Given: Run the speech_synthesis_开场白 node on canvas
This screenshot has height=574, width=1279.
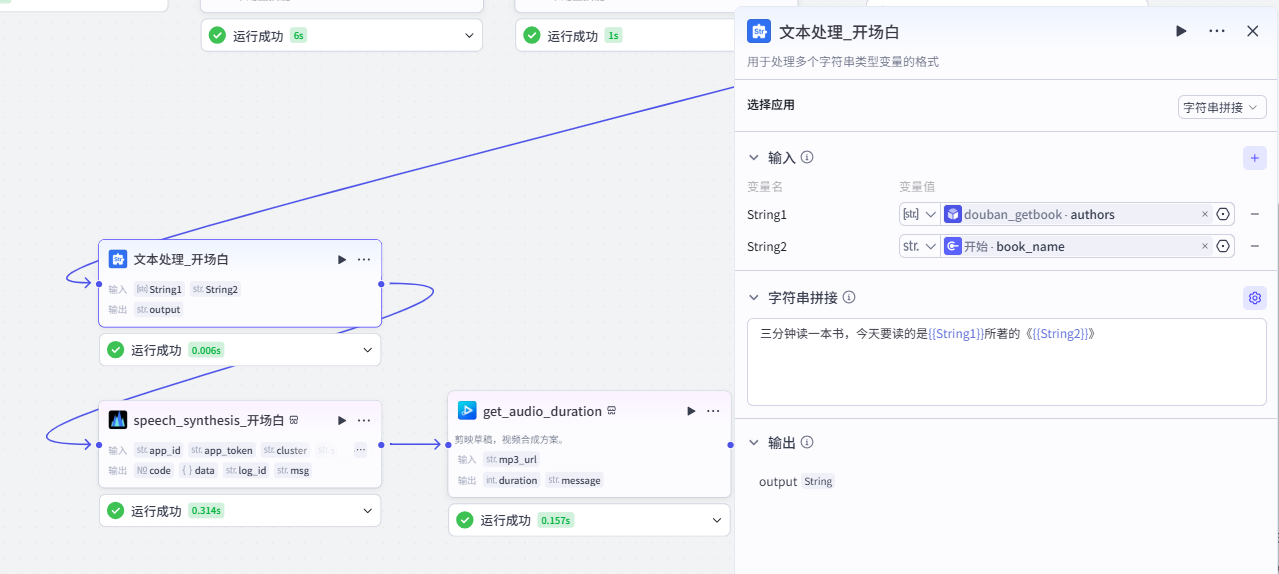Looking at the screenshot, I should click(342, 421).
